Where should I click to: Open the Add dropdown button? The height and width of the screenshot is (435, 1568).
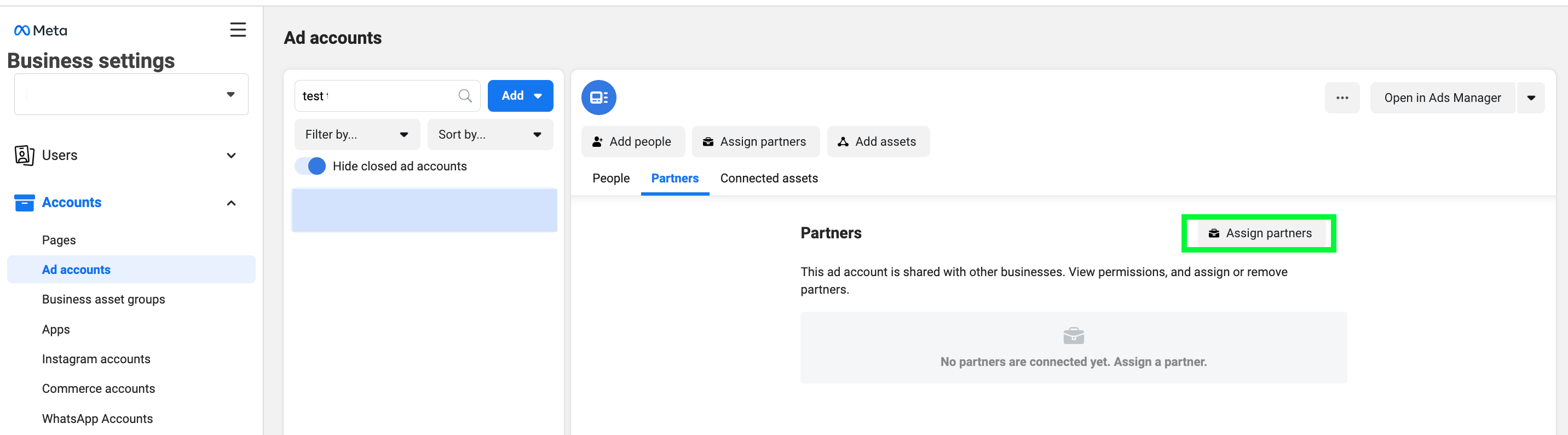pos(521,96)
